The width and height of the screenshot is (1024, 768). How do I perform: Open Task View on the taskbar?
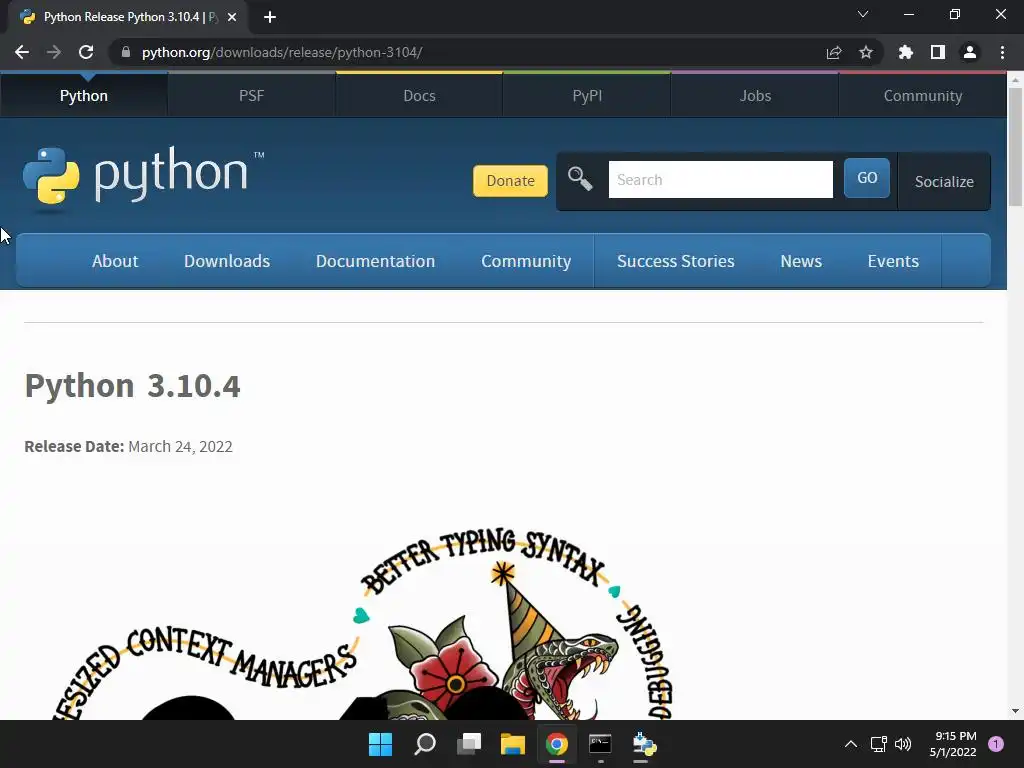coord(469,744)
